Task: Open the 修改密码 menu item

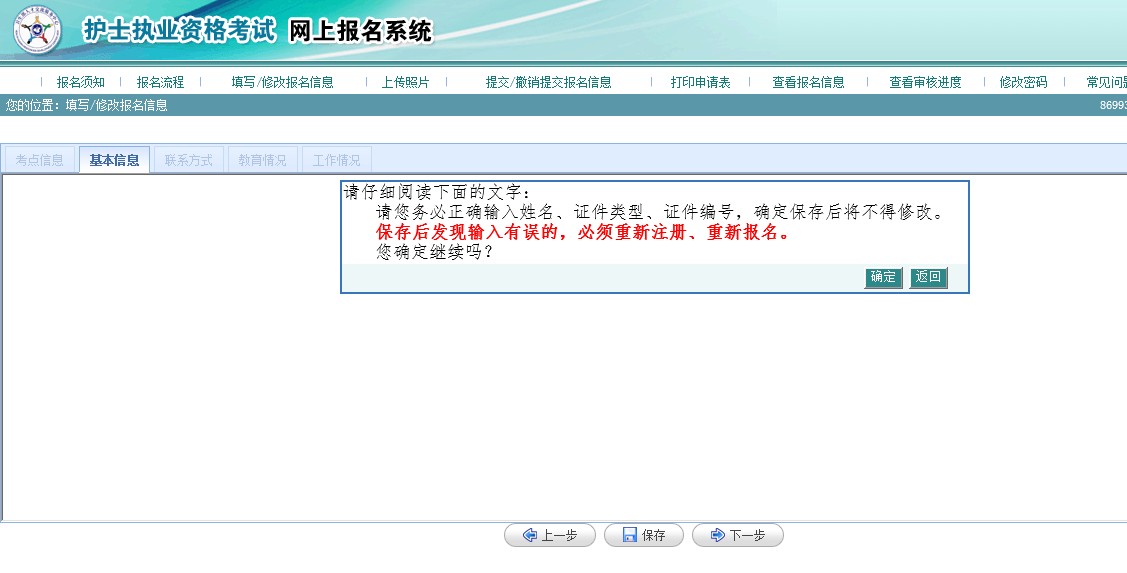Action: point(1023,82)
